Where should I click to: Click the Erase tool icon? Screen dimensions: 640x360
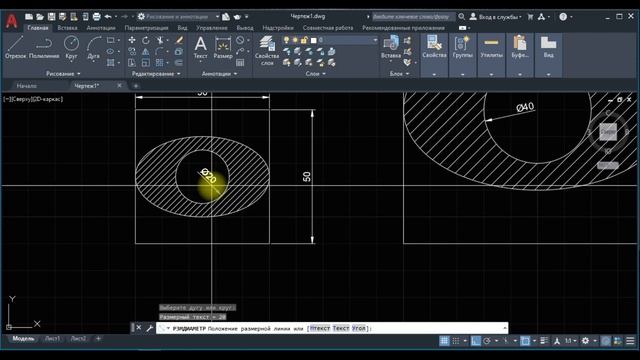pos(179,40)
